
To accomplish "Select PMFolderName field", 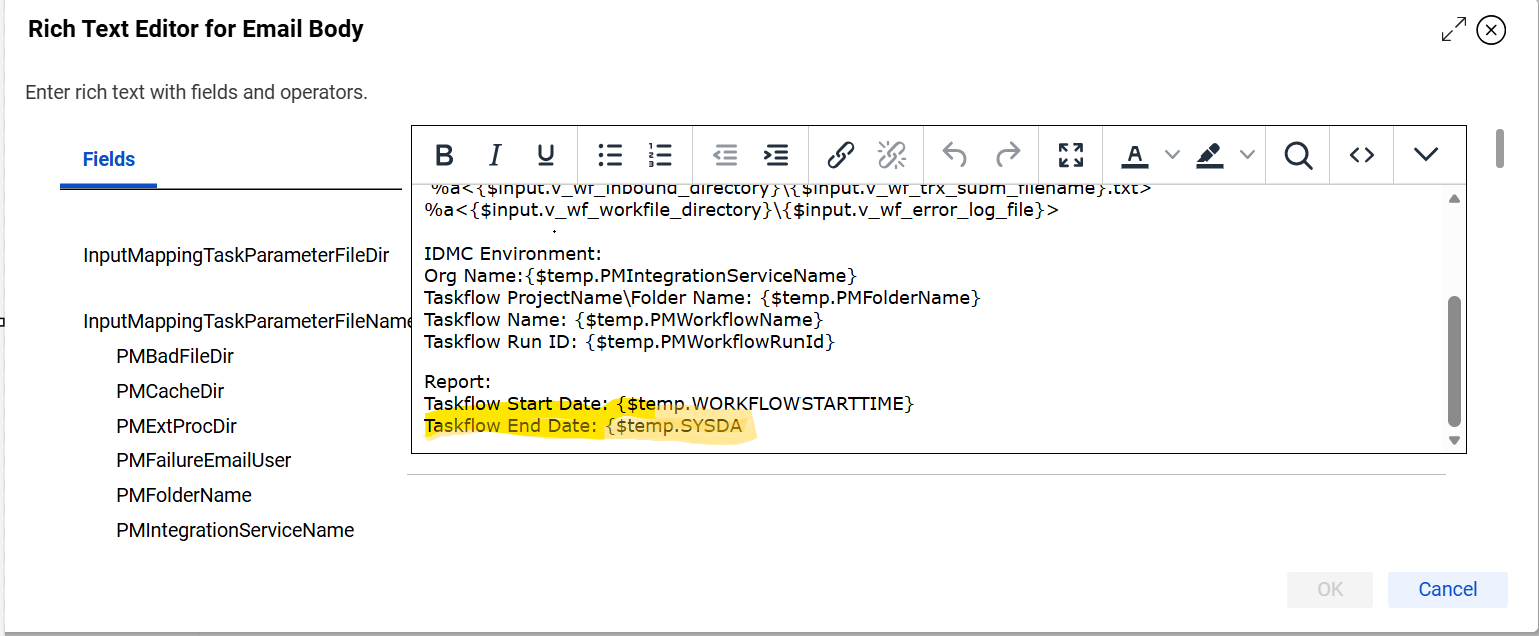I will pyautogui.click(x=184, y=496).
